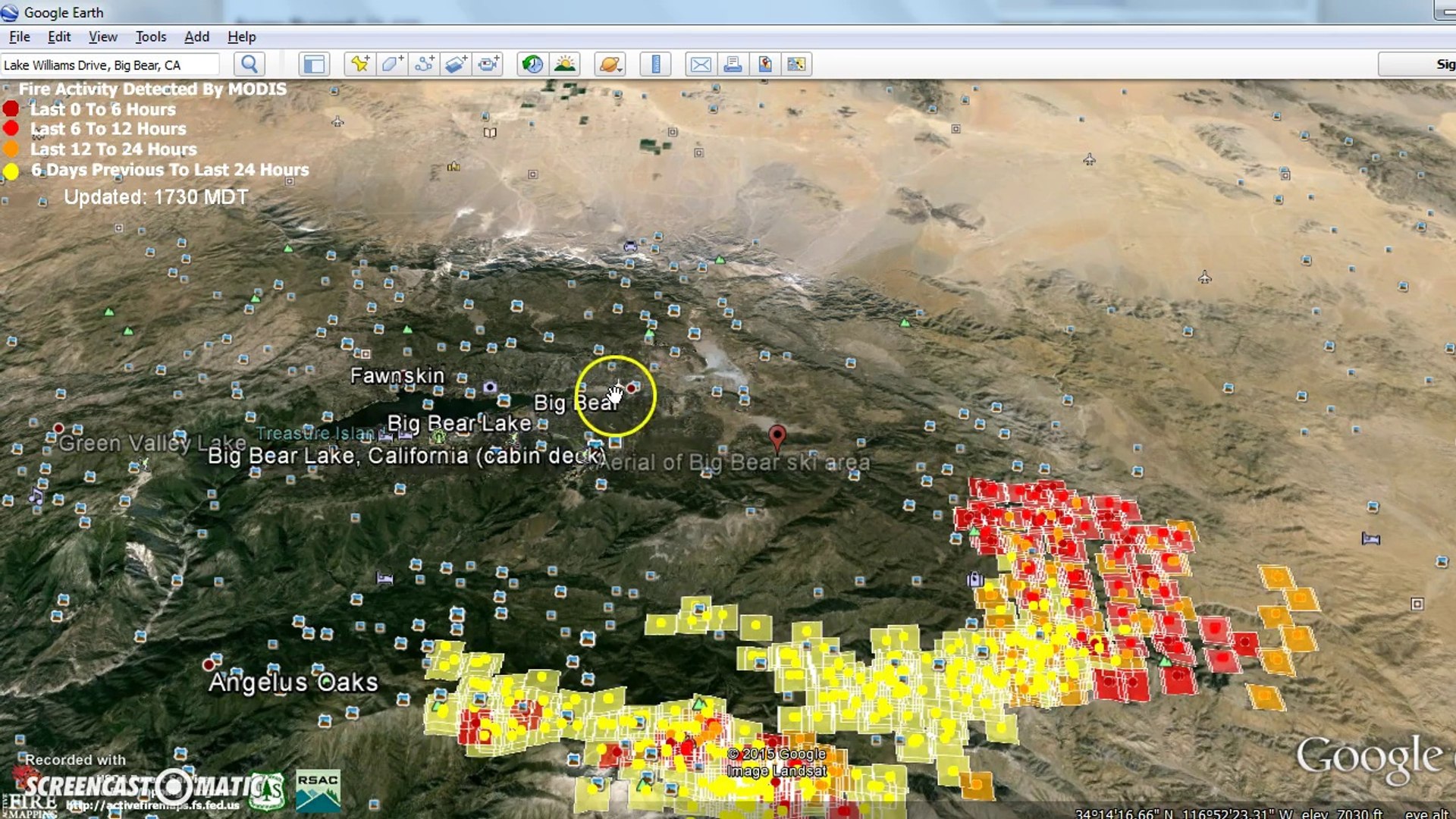Screen dimensions: 1456x819
Task: Click the Search magnifier button
Action: point(249,64)
